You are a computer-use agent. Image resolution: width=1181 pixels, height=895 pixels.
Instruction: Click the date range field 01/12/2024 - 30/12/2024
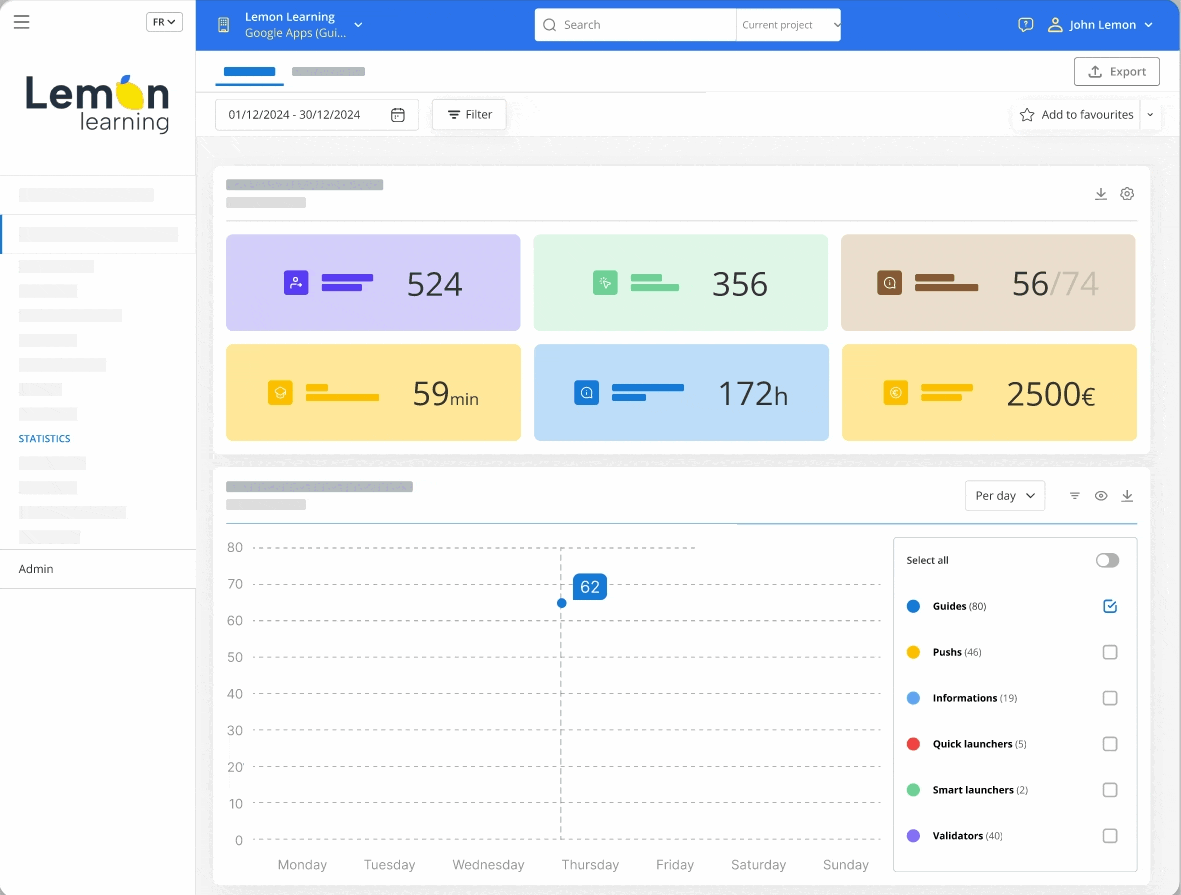tap(316, 115)
